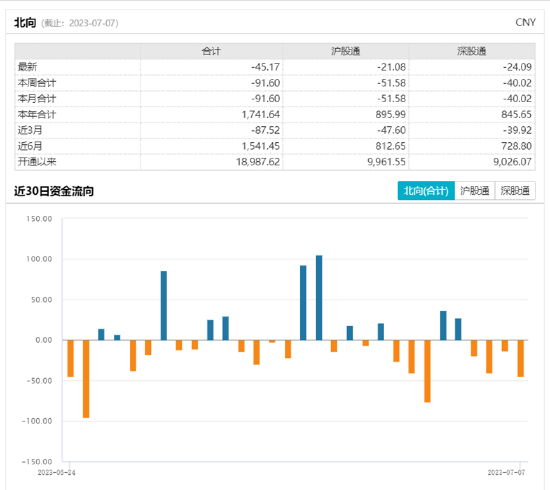Select the 本年合计 row label

[x=37, y=114]
